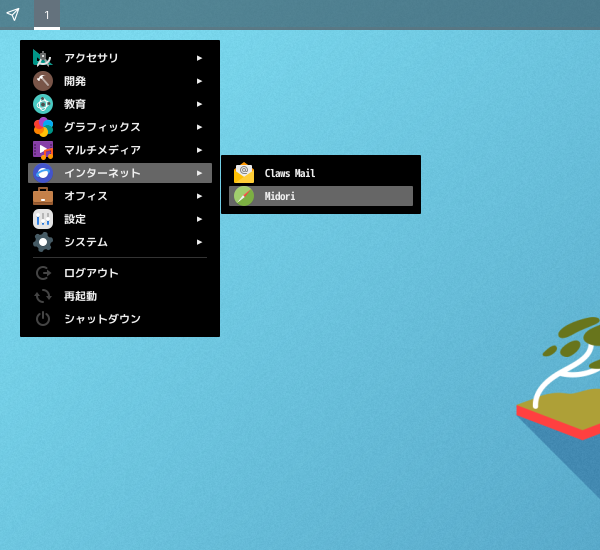Select ログアウト to log out
This screenshot has height=550, width=600.
click(x=91, y=273)
